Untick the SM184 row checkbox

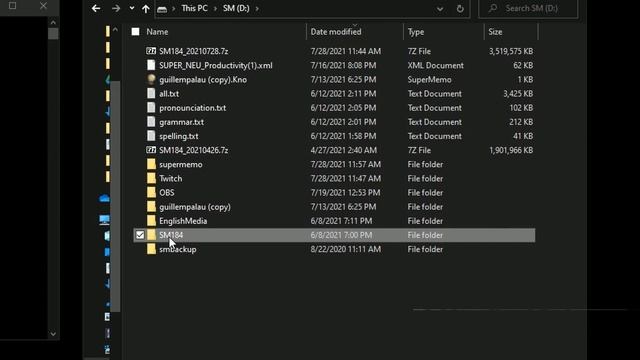tap(140, 235)
